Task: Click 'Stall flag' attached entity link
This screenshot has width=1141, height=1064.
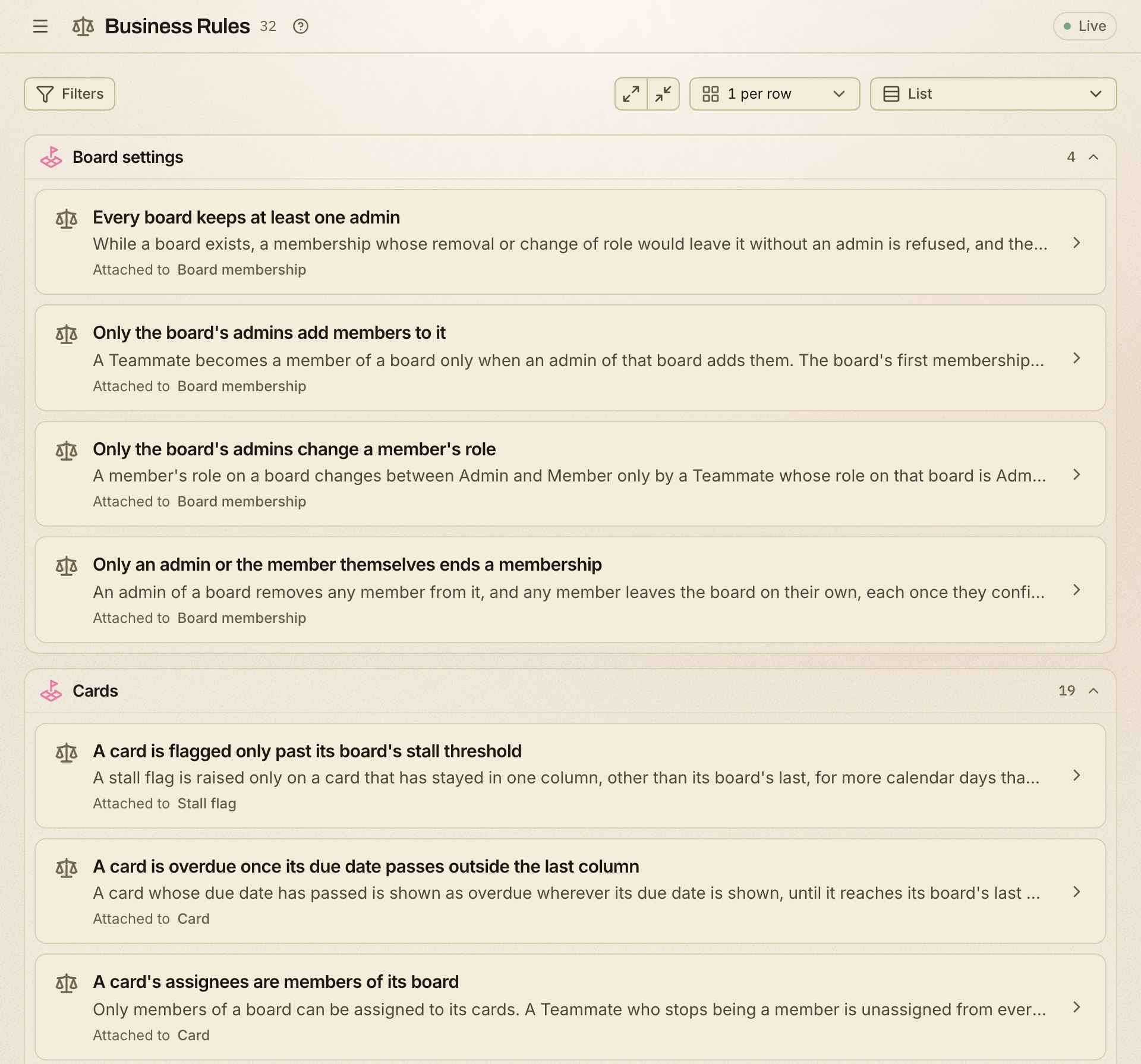Action: click(207, 804)
